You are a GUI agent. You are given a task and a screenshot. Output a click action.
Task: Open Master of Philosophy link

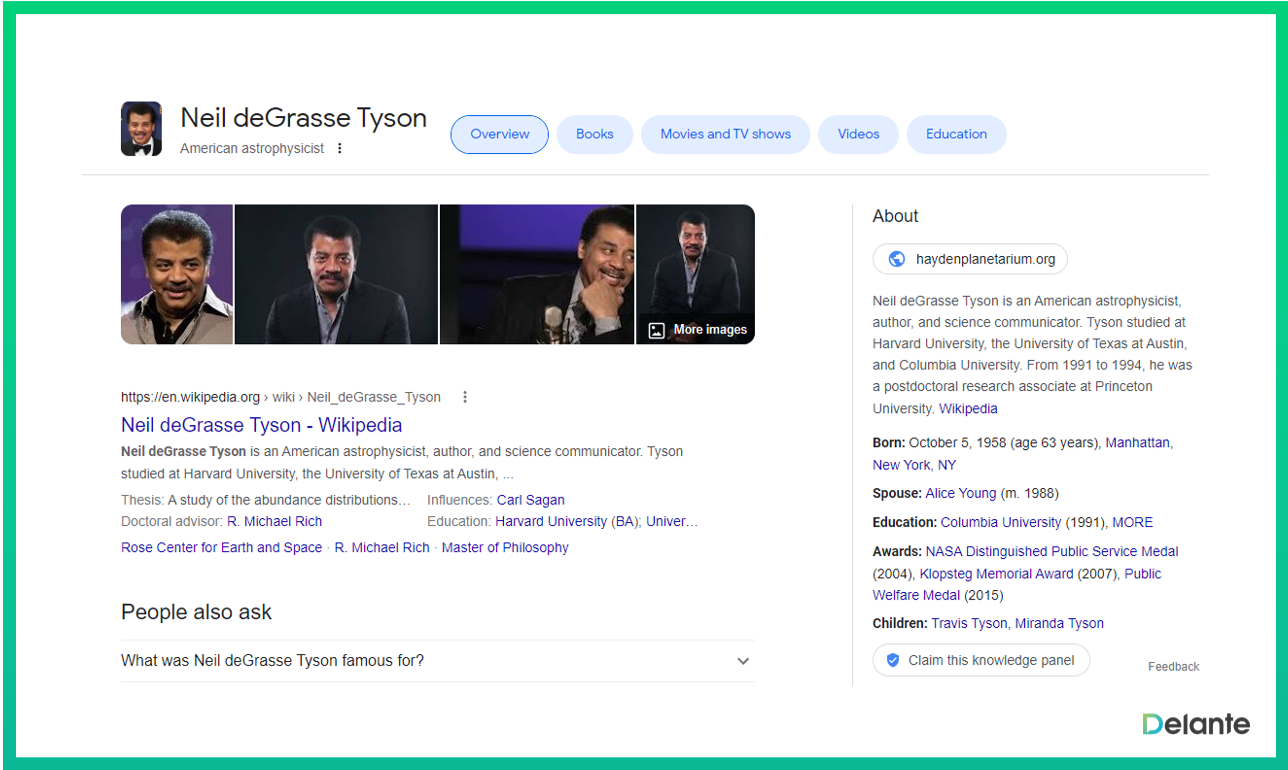tap(505, 547)
